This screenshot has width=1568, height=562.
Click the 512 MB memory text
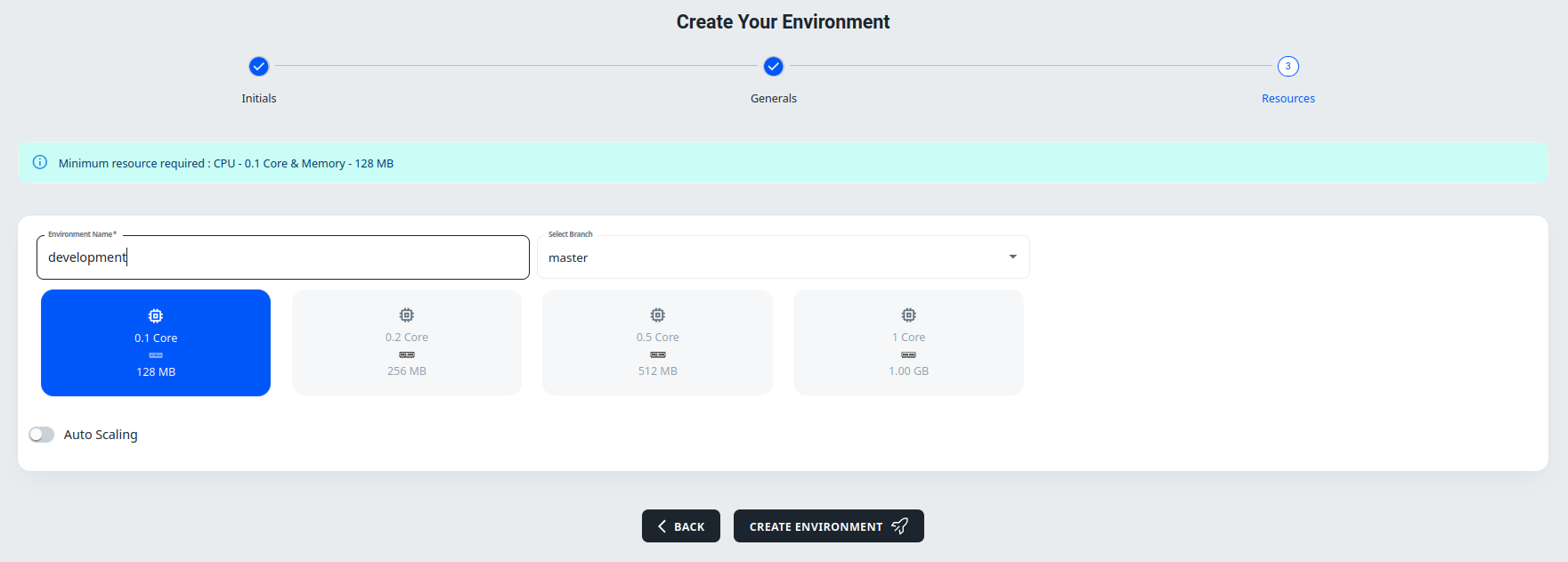(658, 371)
